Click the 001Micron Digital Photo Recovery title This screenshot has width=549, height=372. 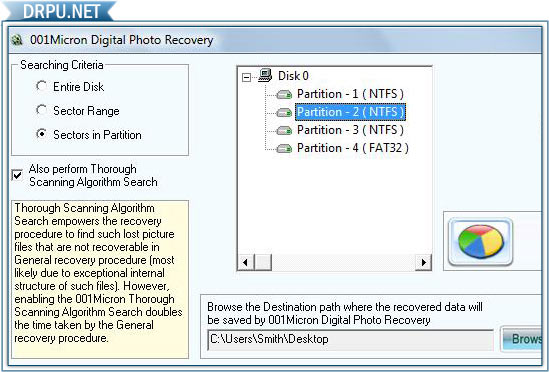(121, 40)
